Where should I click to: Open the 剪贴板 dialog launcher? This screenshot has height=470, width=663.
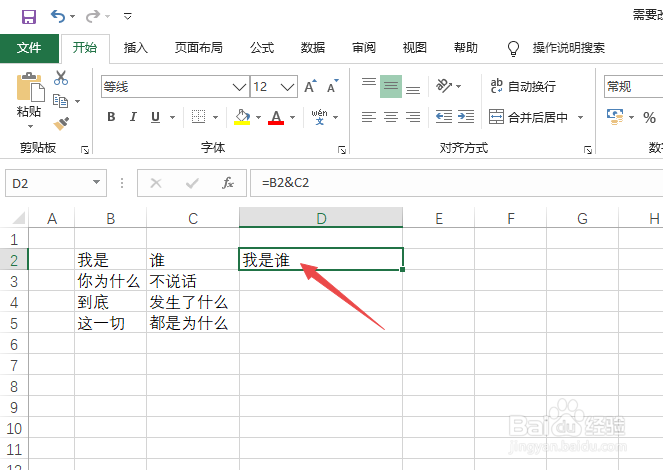tap(85, 150)
